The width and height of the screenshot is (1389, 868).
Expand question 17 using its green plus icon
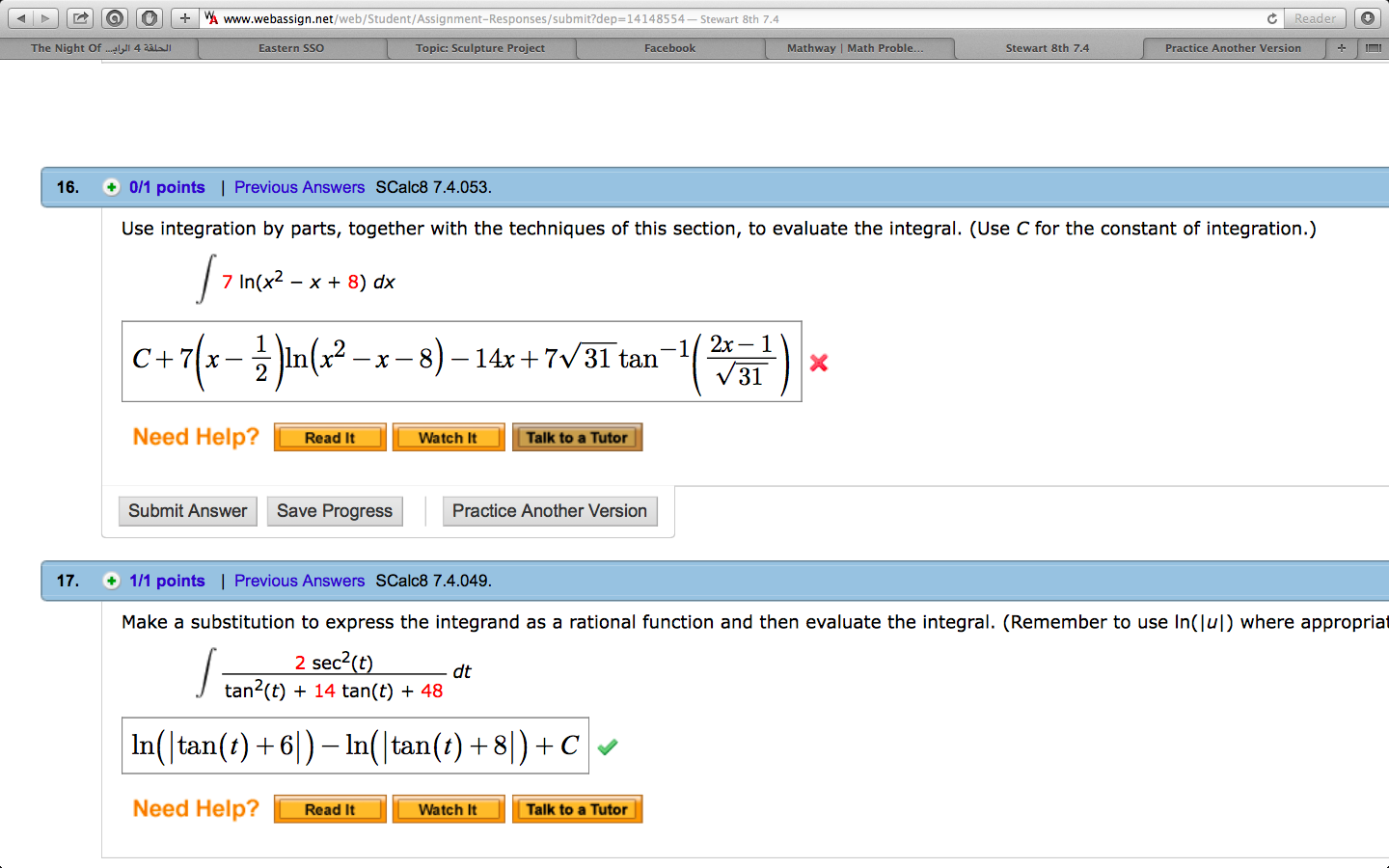click(111, 581)
